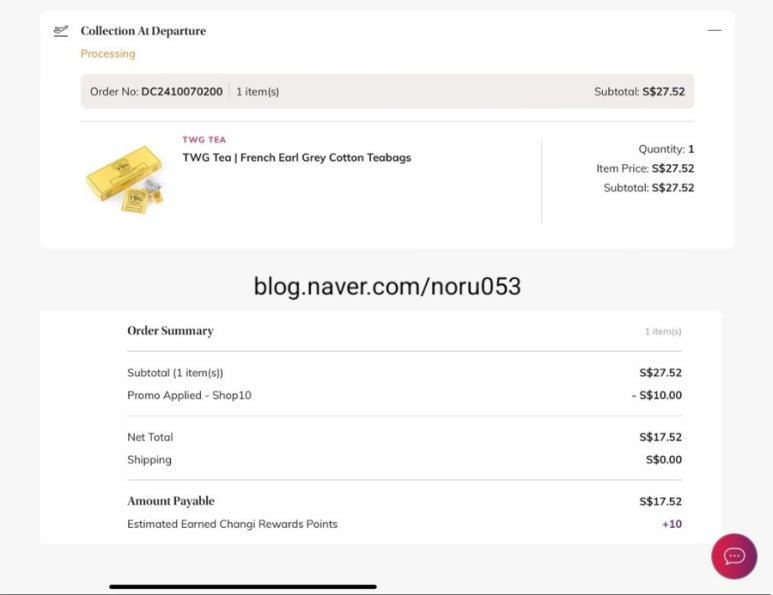Click the 1 item(s) count in order bar

257,92
